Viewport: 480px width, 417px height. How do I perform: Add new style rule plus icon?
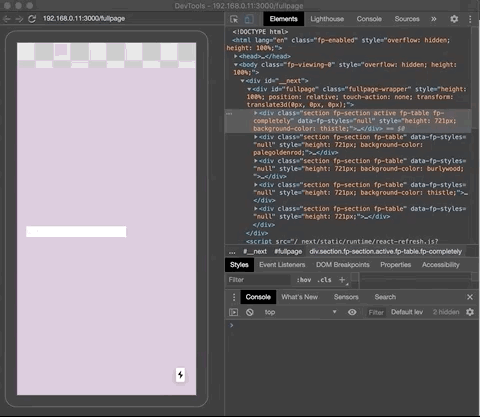342,280
